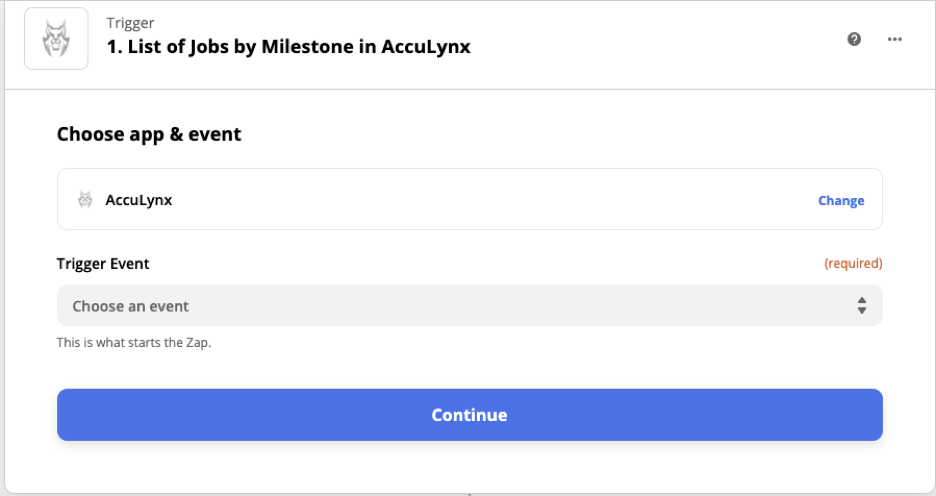
Task: Click the small AccuLynx icon in app row
Action: point(85,199)
